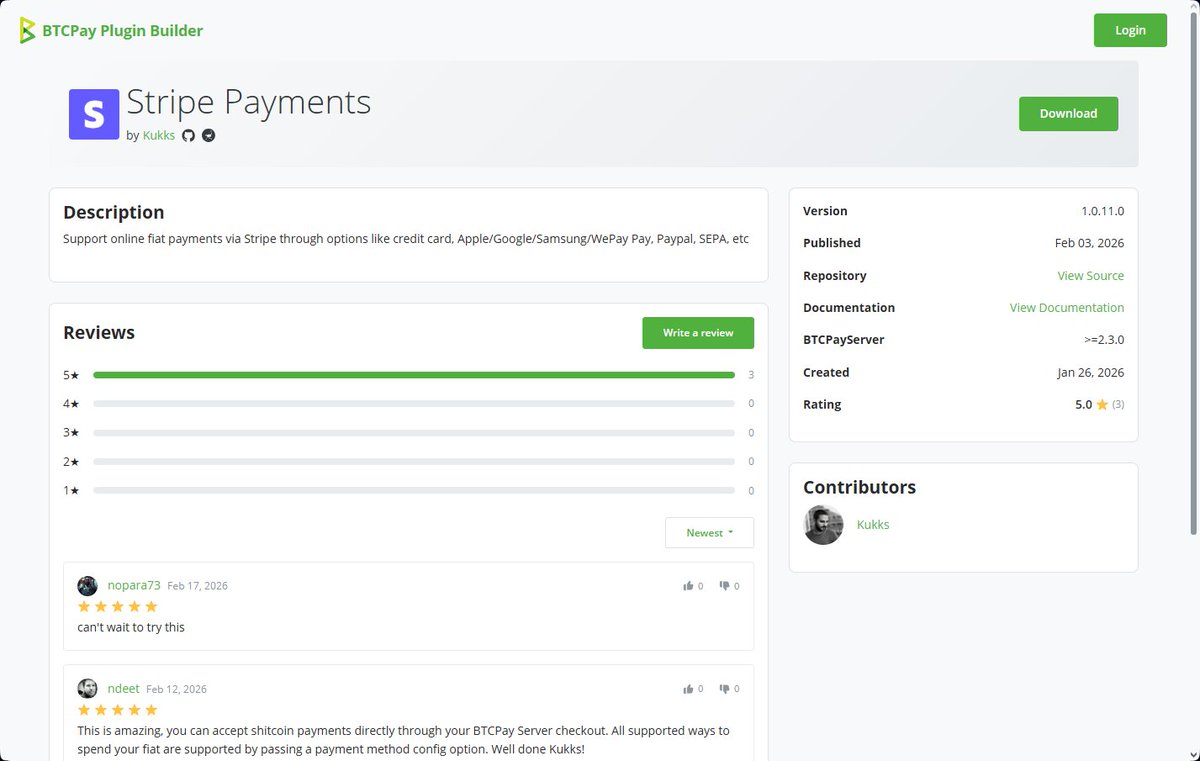The width and height of the screenshot is (1200, 761).
Task: Thumbs down nopara73's review
Action: click(x=725, y=586)
